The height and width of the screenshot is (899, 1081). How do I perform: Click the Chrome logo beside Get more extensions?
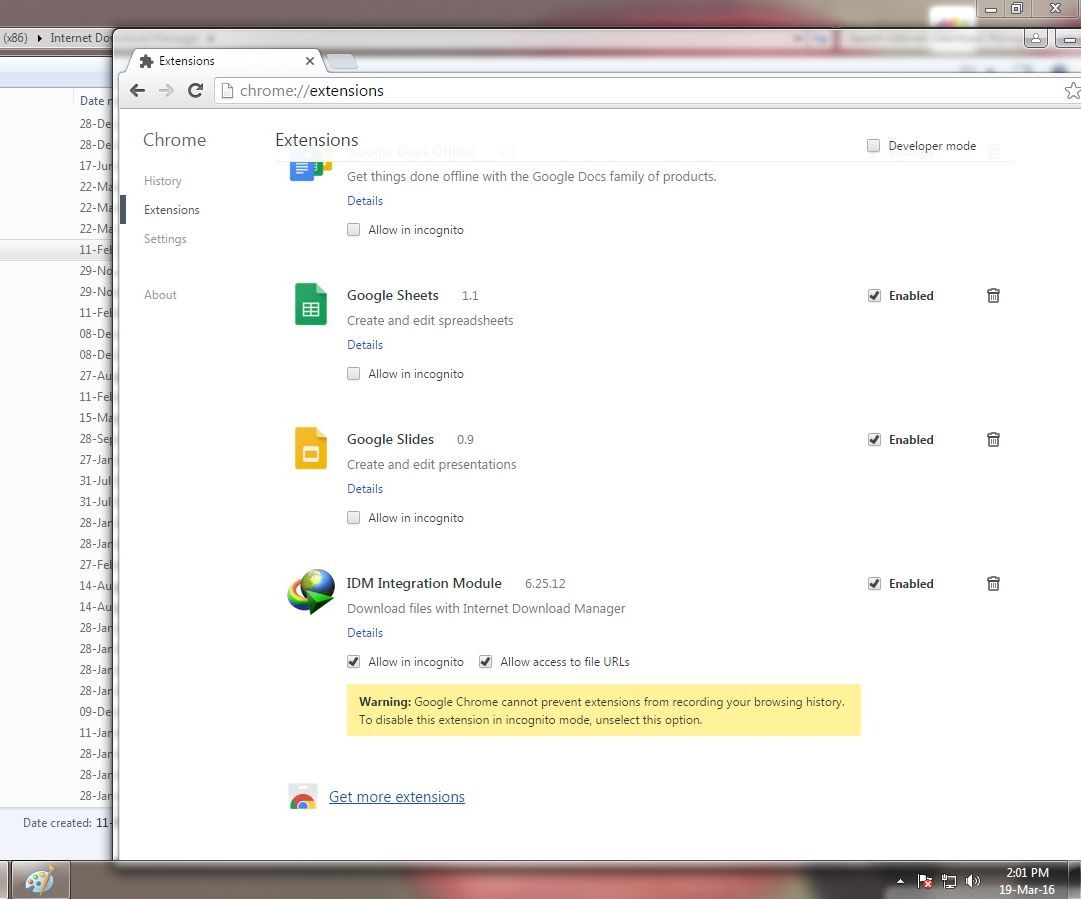pos(303,796)
